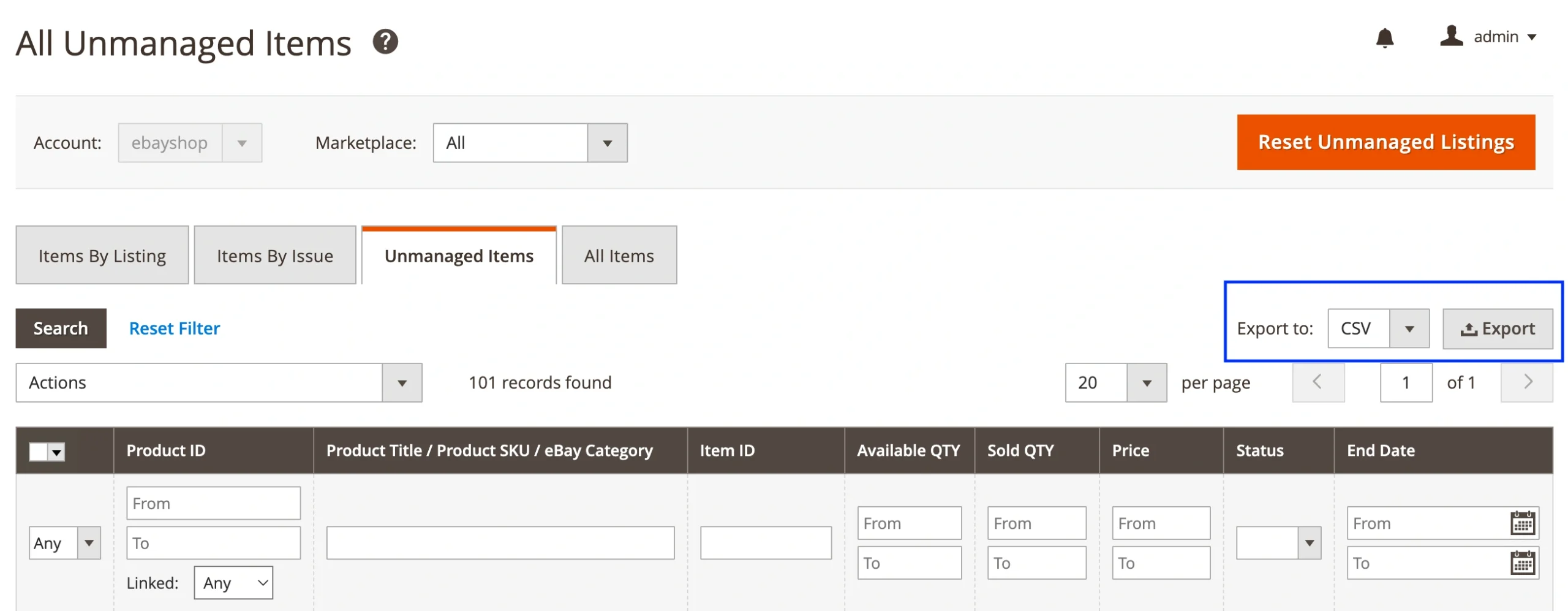The width and height of the screenshot is (1568, 611).
Task: Open the select-all options dropdown arrow
Action: [57, 451]
